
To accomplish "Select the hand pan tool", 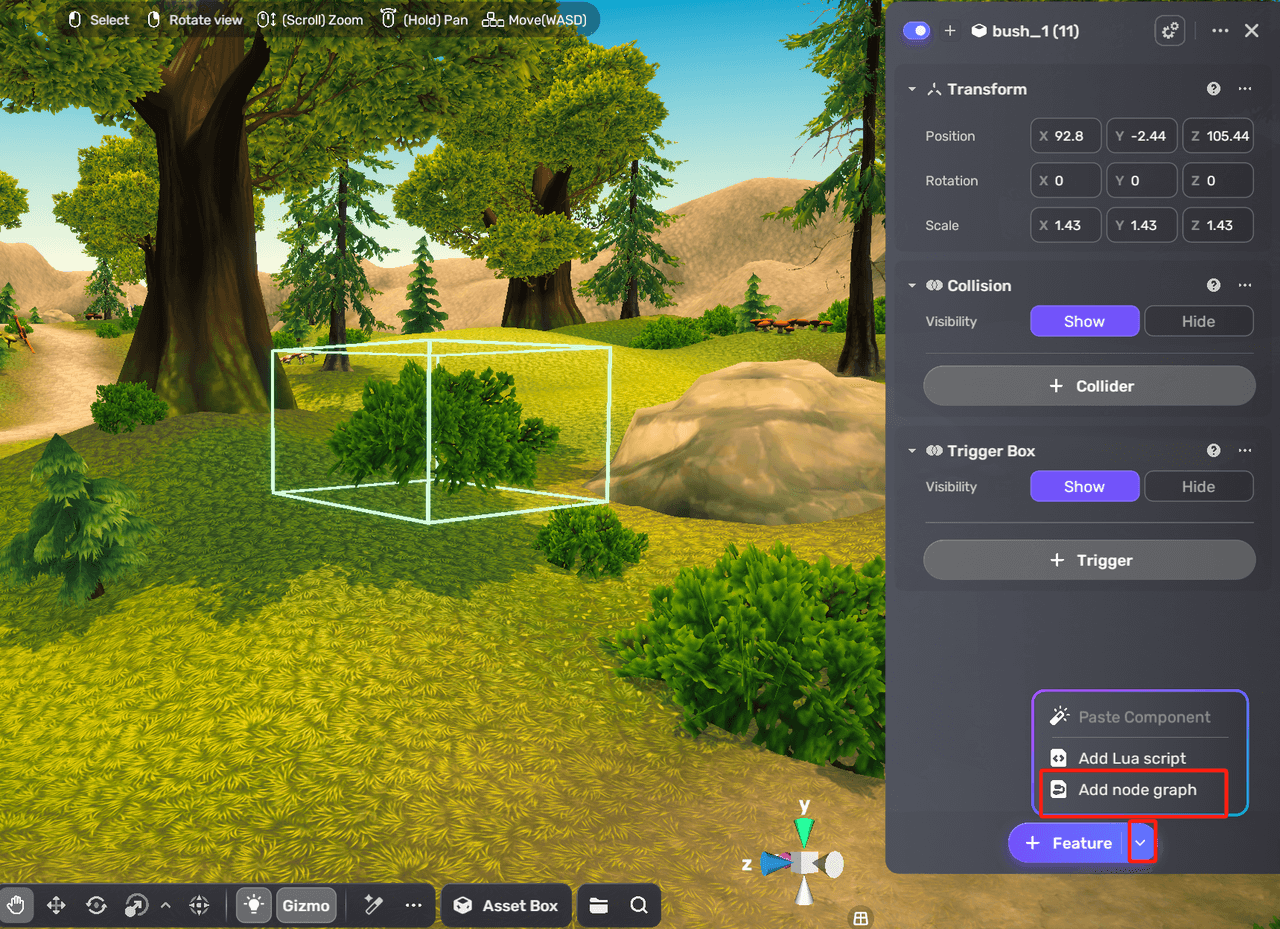I will point(16,905).
